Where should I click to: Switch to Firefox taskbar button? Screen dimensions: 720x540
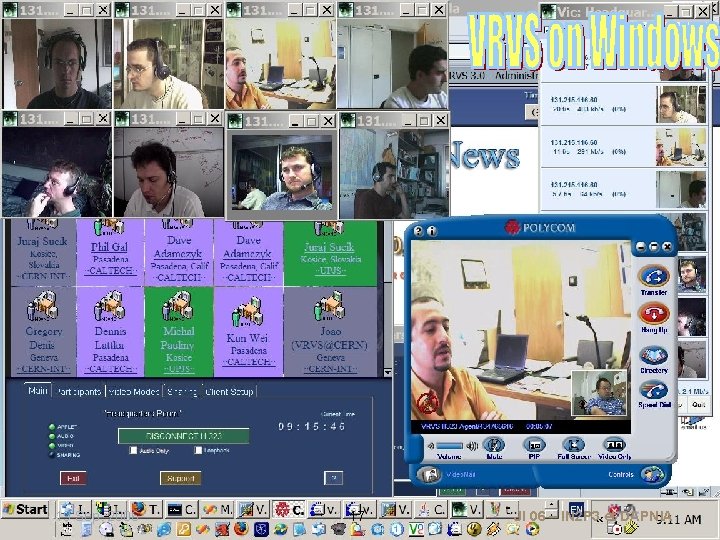pyautogui.click(x=145, y=509)
